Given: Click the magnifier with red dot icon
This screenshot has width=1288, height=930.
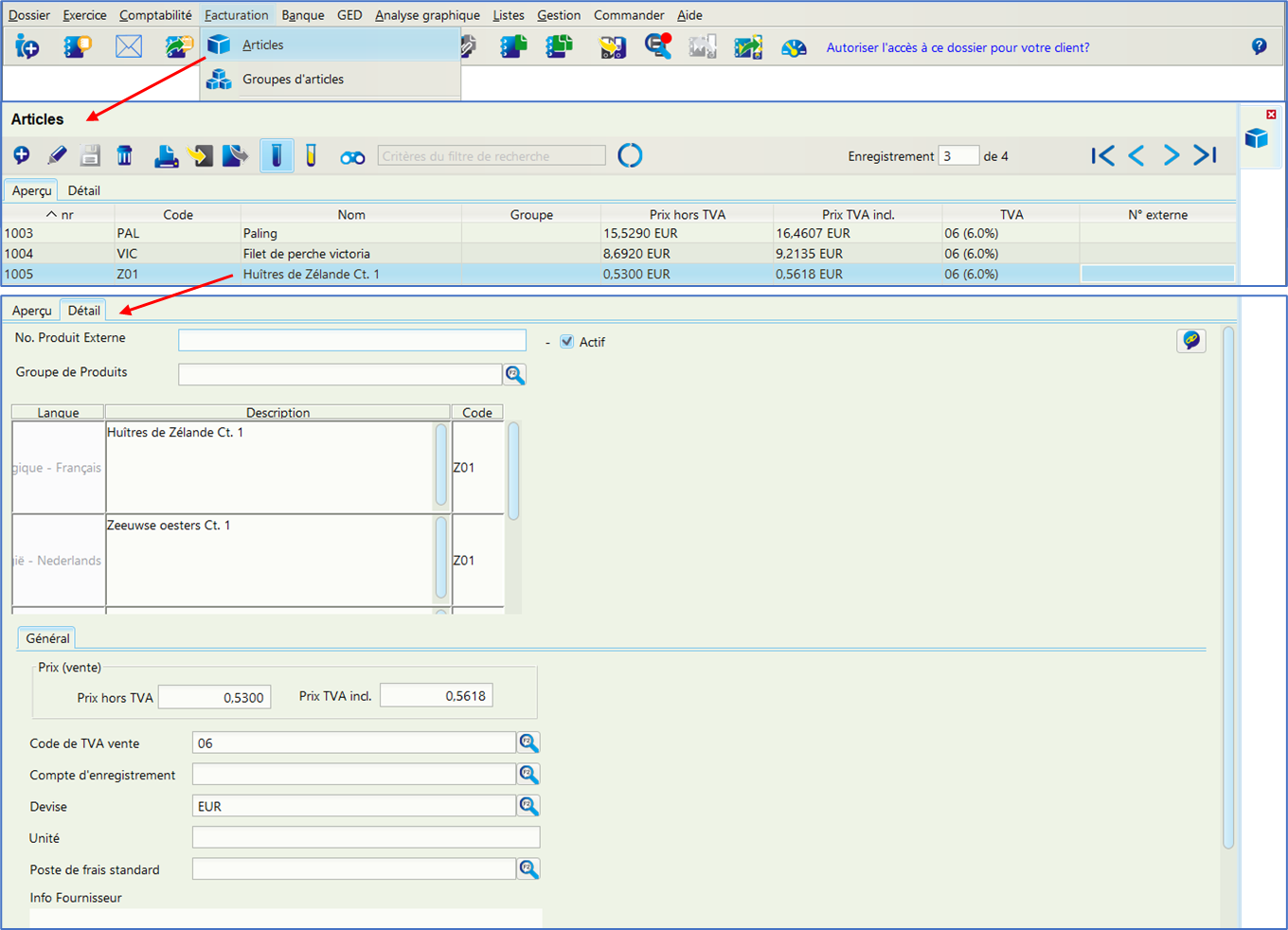Looking at the screenshot, I should tap(658, 46).
